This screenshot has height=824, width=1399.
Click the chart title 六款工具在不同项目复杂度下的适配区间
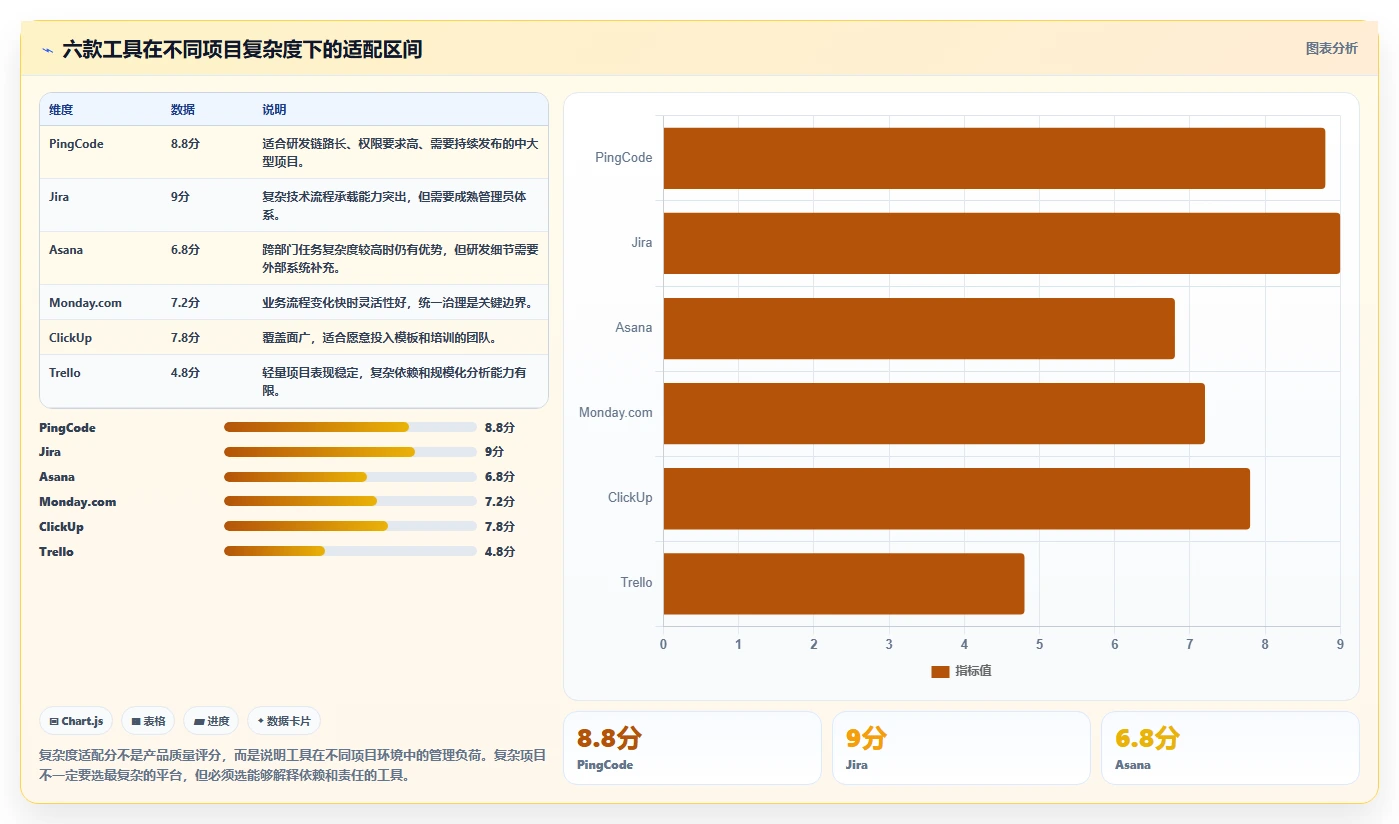pos(242,49)
